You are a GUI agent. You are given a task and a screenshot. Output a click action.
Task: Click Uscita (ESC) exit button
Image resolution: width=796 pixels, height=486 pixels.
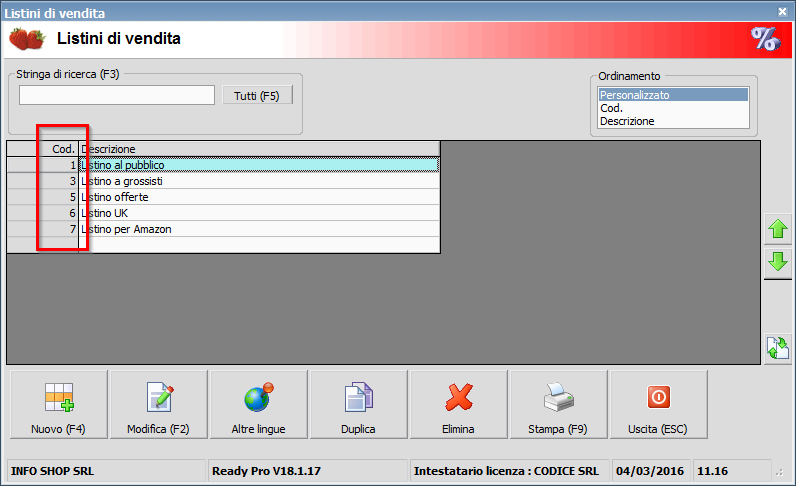pos(658,404)
